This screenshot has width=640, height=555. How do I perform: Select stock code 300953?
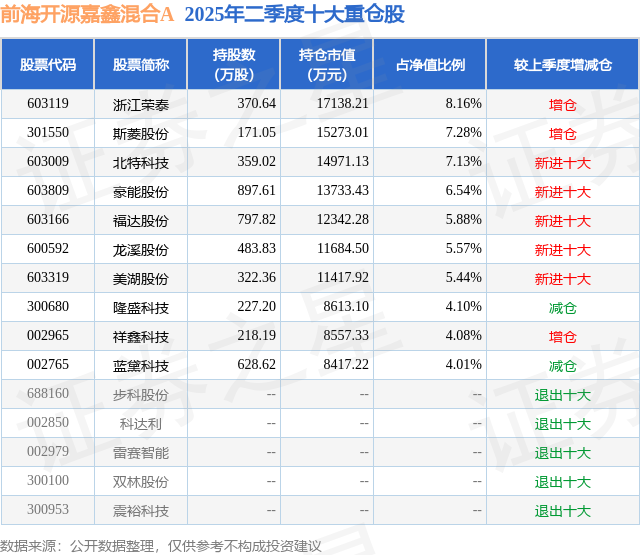[48, 509]
